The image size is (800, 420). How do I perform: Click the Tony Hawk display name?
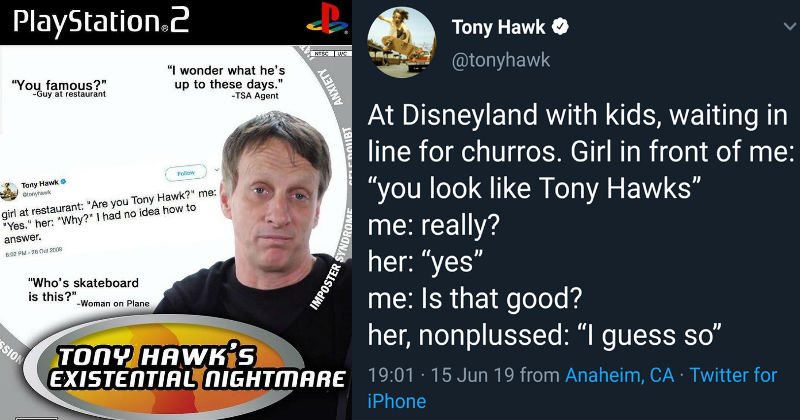click(498, 27)
